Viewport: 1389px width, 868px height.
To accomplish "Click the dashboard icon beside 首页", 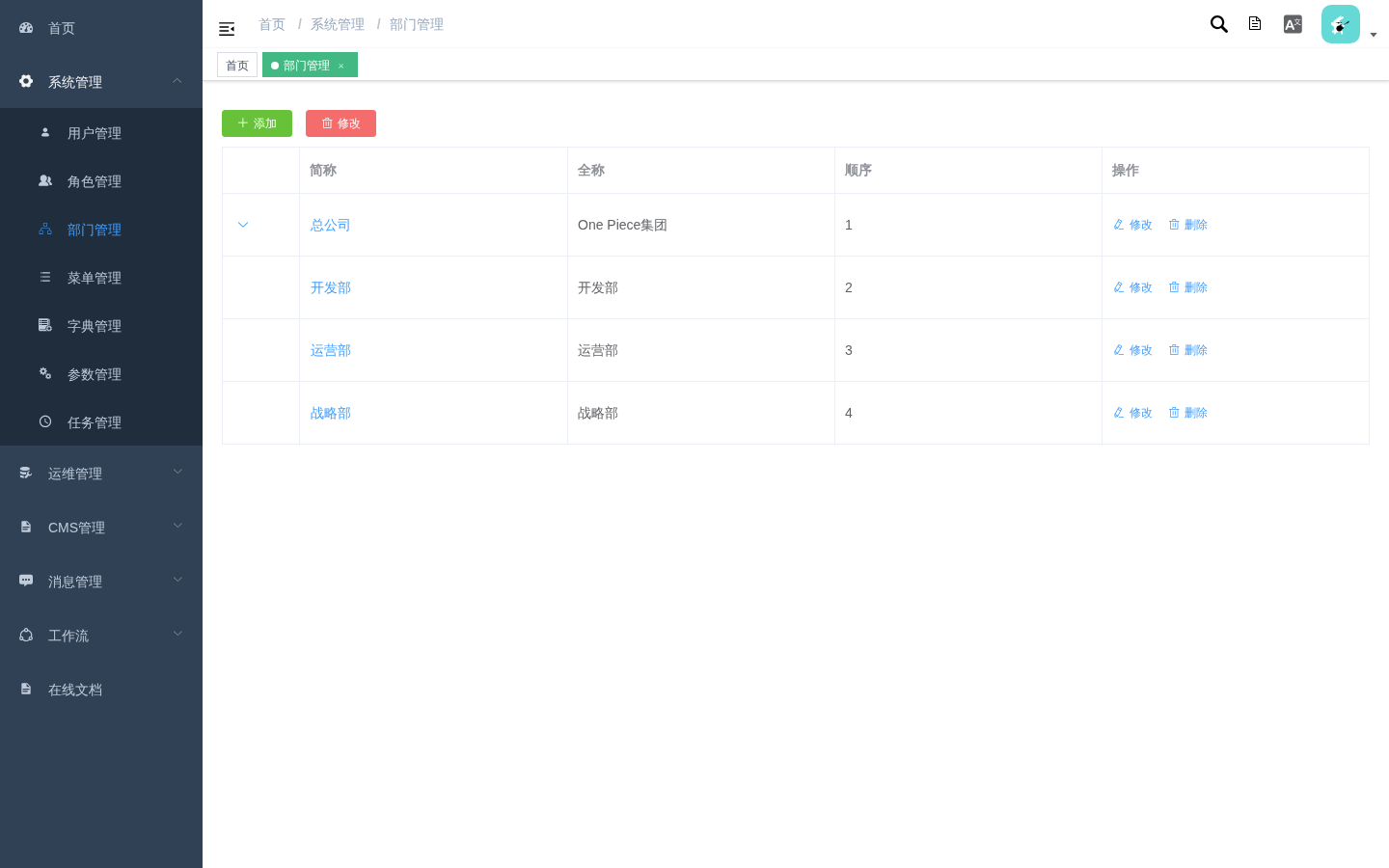I will tap(26, 28).
